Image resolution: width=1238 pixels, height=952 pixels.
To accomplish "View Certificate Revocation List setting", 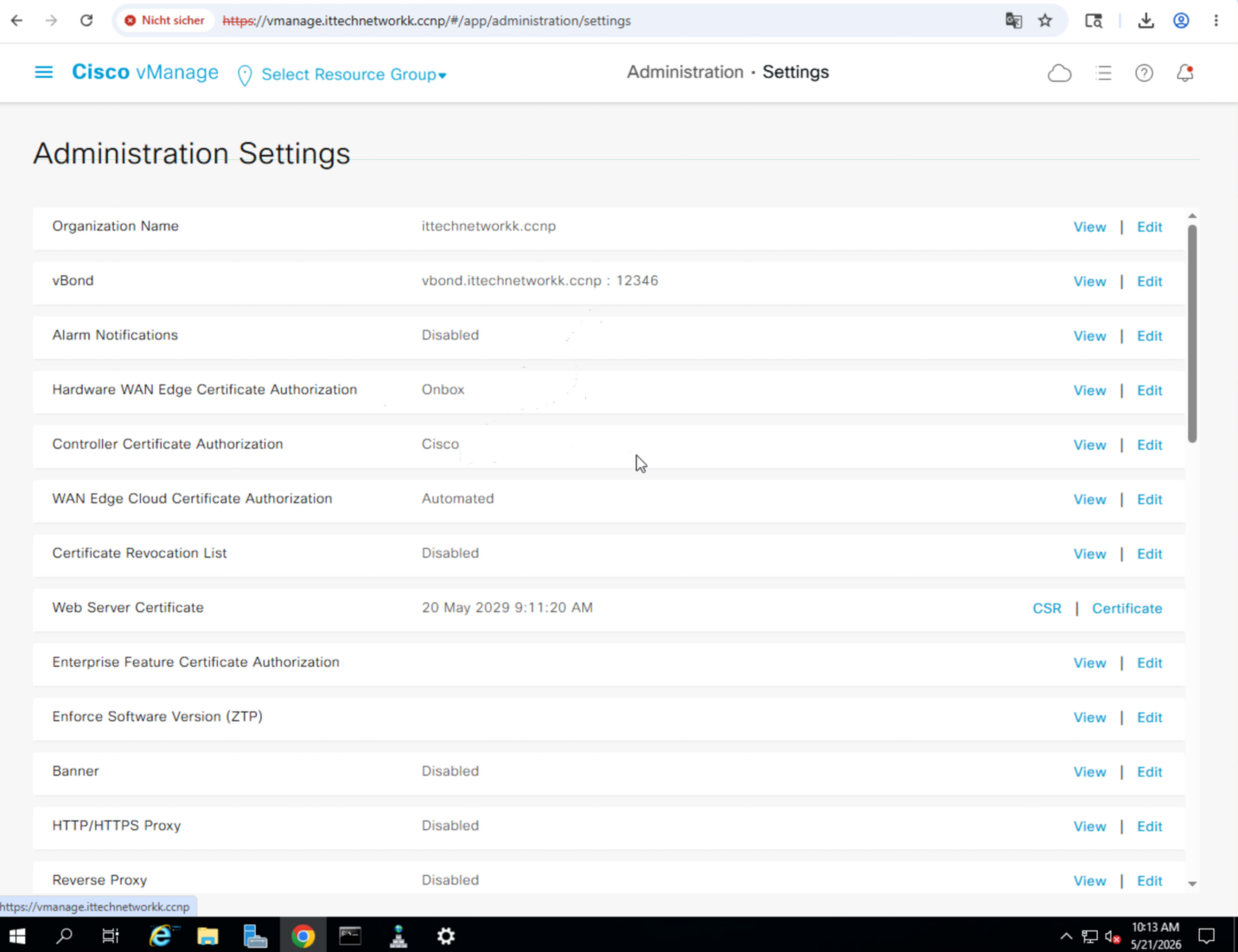I will click(1089, 554).
